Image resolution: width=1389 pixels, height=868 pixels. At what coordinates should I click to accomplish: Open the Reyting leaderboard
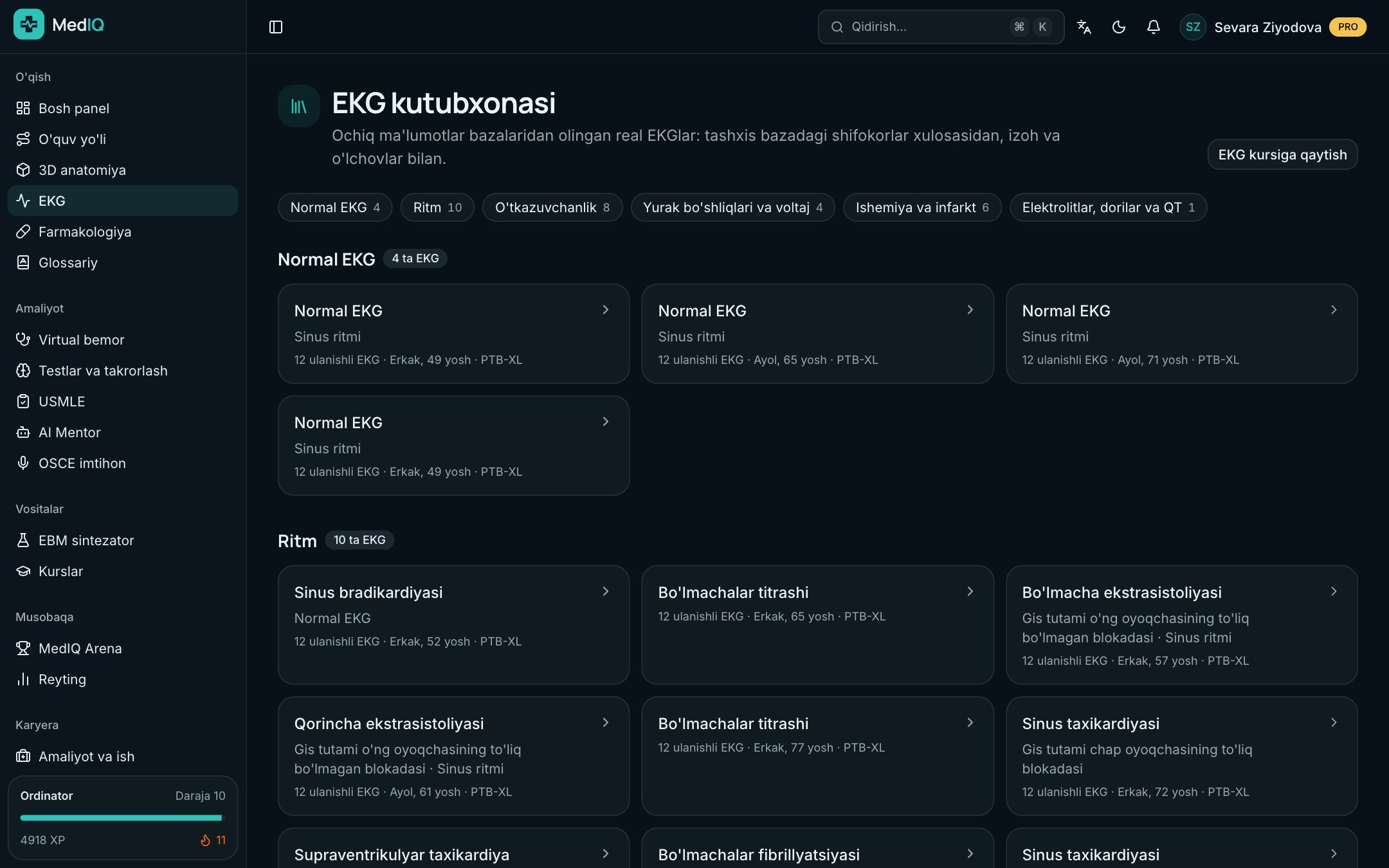click(x=123, y=679)
